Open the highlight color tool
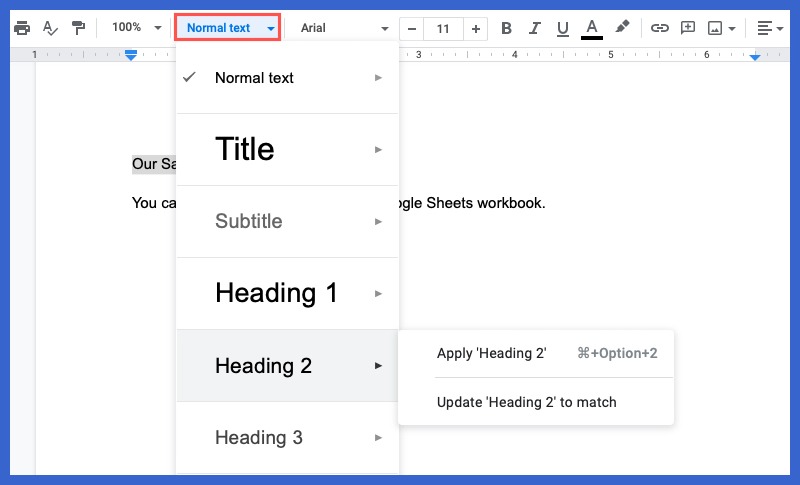The height and width of the screenshot is (485, 800). tap(622, 27)
